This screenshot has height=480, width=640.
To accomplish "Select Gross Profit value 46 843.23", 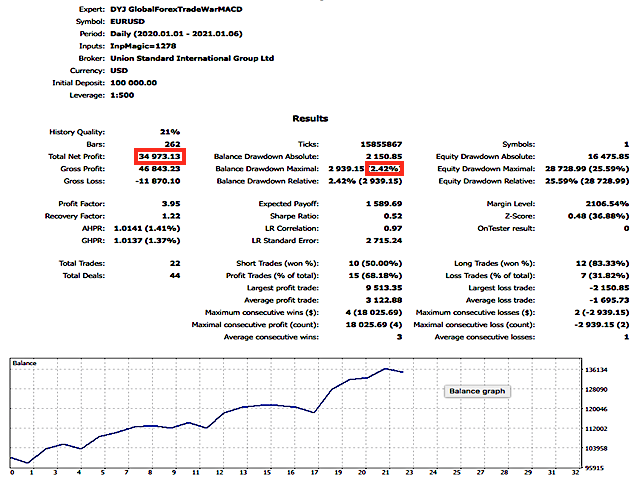I will point(160,169).
